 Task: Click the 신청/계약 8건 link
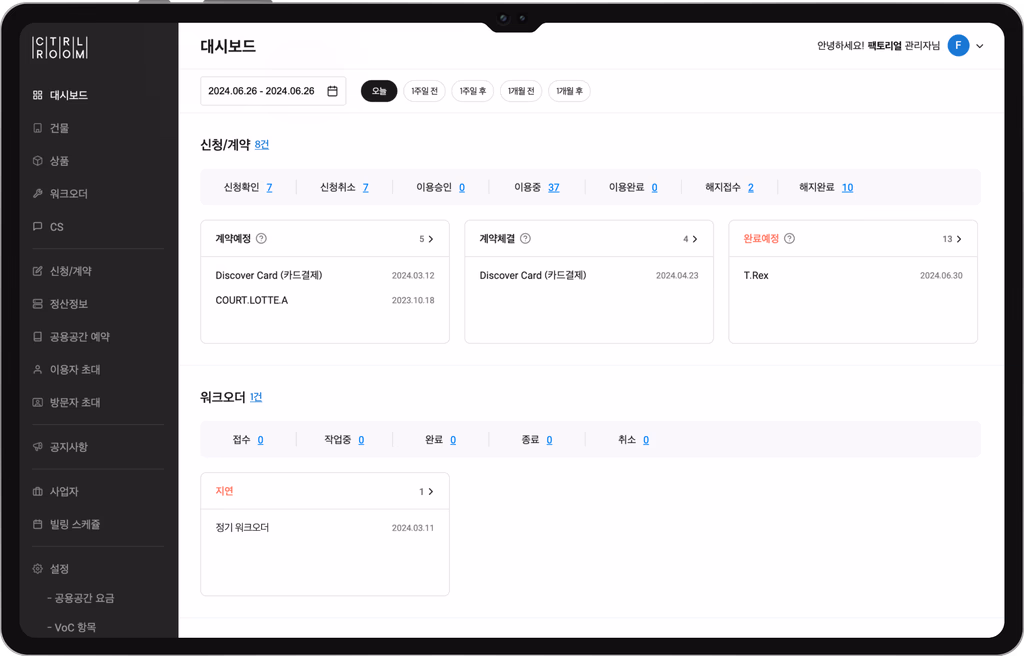click(x=262, y=144)
